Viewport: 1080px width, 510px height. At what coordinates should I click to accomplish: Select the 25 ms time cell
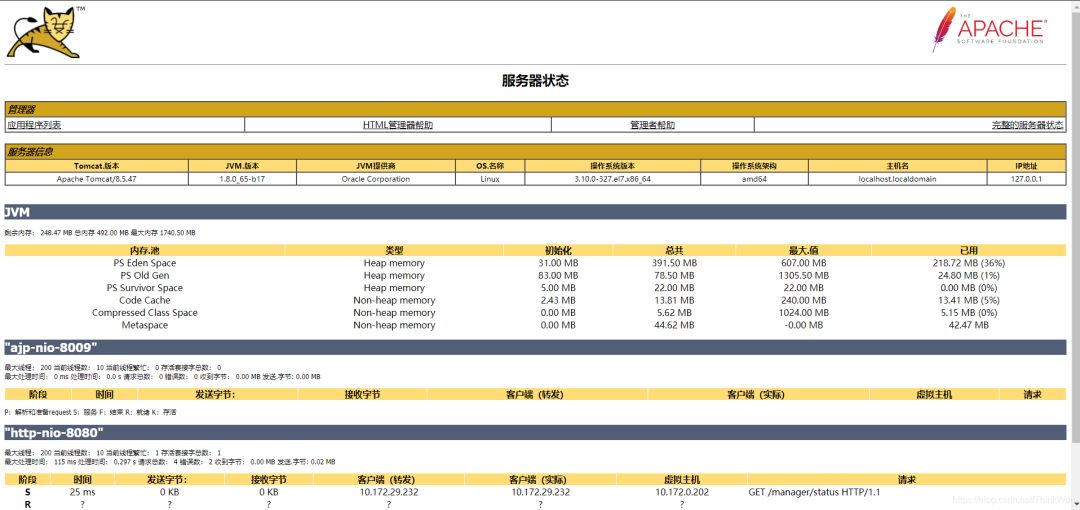(83, 493)
